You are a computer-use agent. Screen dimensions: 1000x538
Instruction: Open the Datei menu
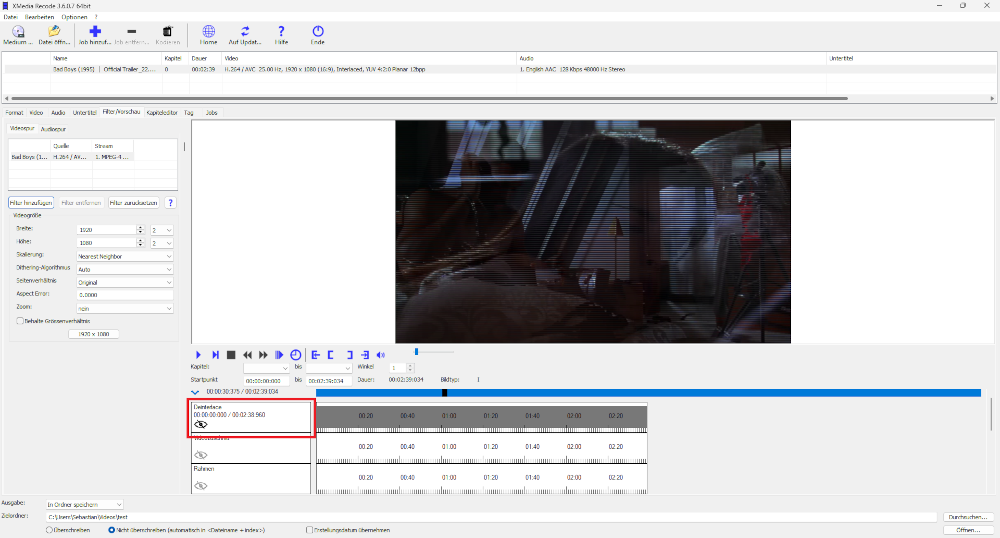(x=10, y=17)
